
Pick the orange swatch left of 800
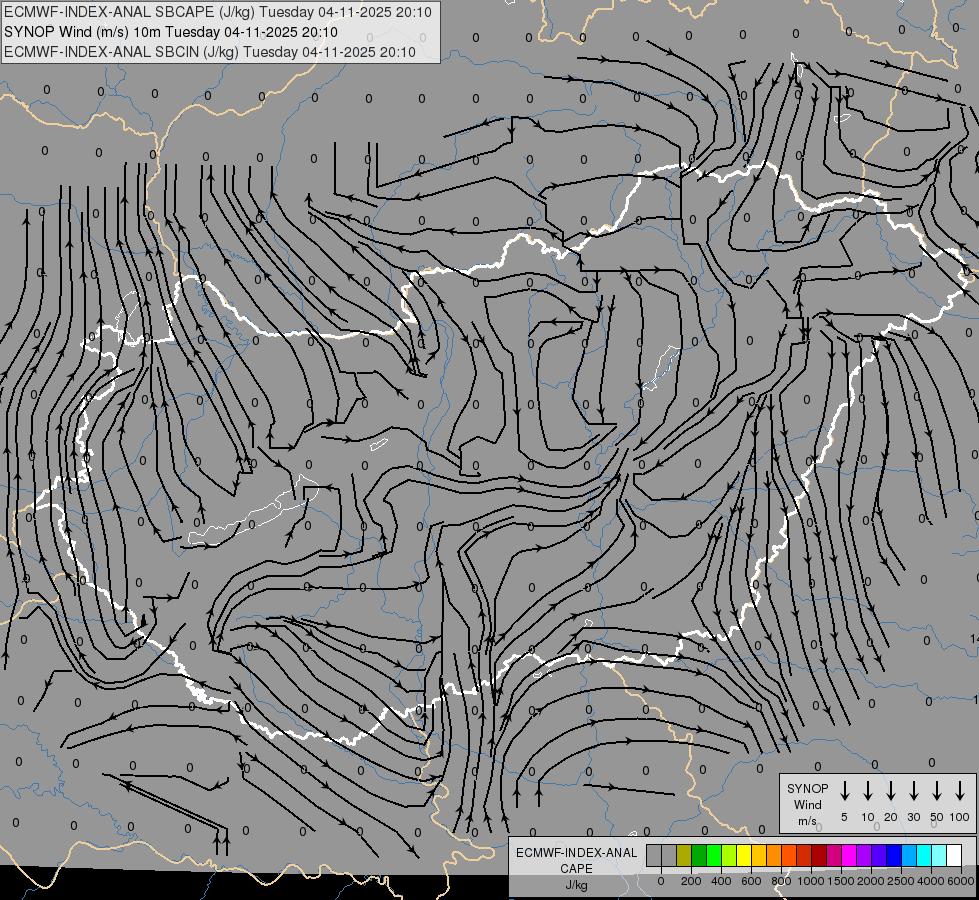click(774, 856)
